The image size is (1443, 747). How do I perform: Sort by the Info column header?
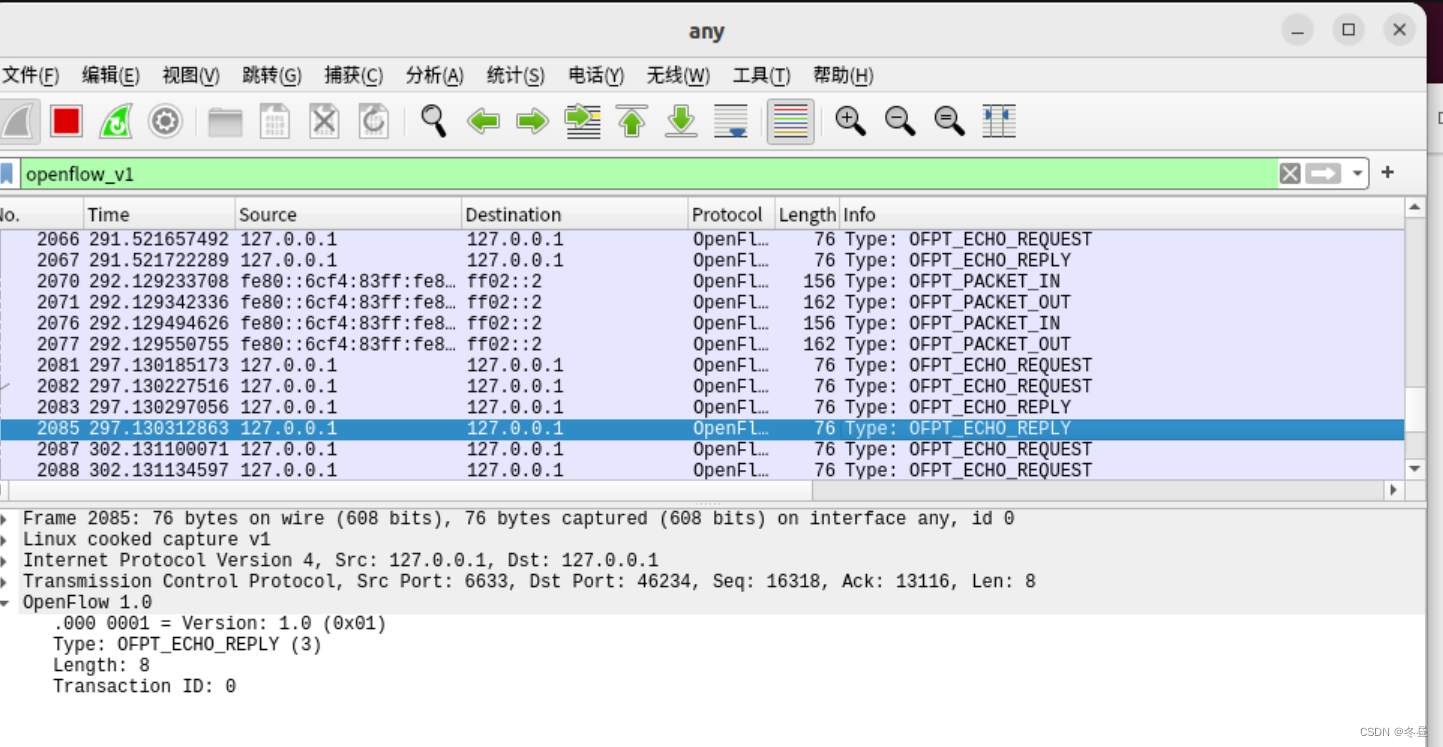click(x=1121, y=215)
